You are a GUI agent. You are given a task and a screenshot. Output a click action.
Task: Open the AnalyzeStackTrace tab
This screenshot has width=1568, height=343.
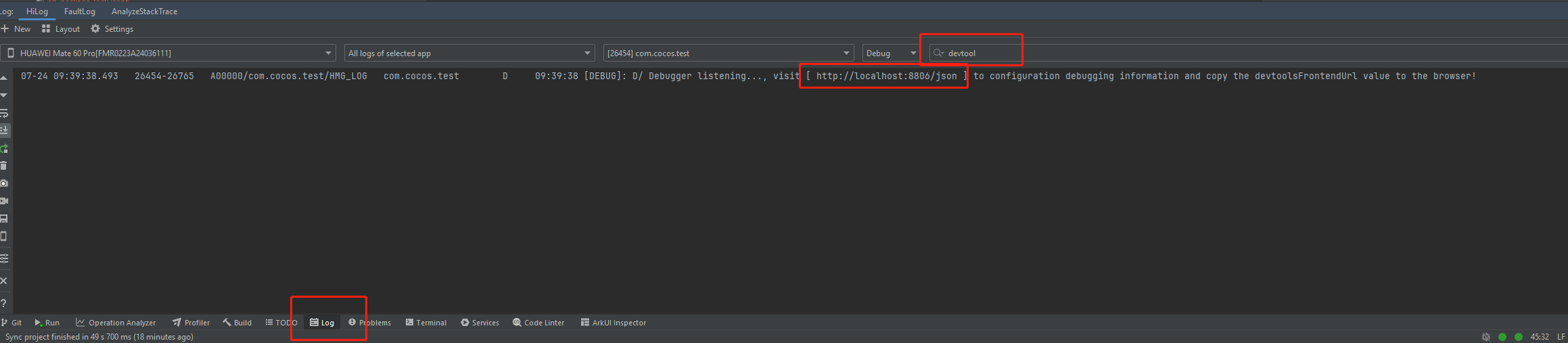(x=144, y=12)
